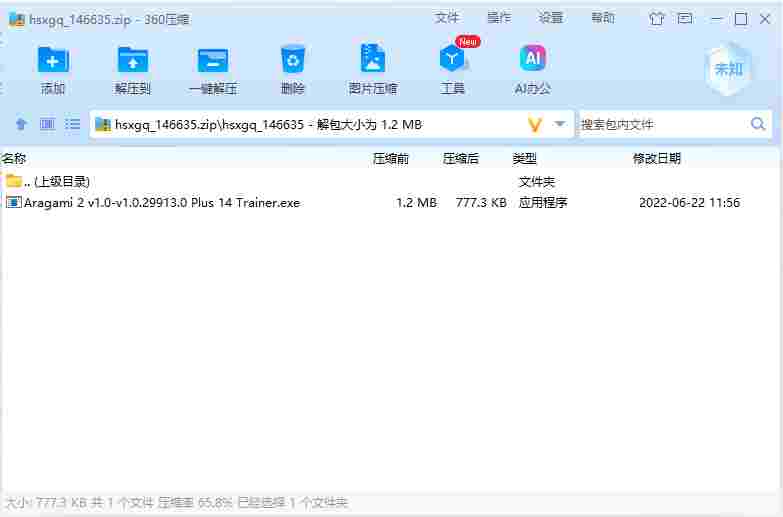Click the 2022-06-22 11:56 date cell
The image size is (783, 517).
(690, 203)
